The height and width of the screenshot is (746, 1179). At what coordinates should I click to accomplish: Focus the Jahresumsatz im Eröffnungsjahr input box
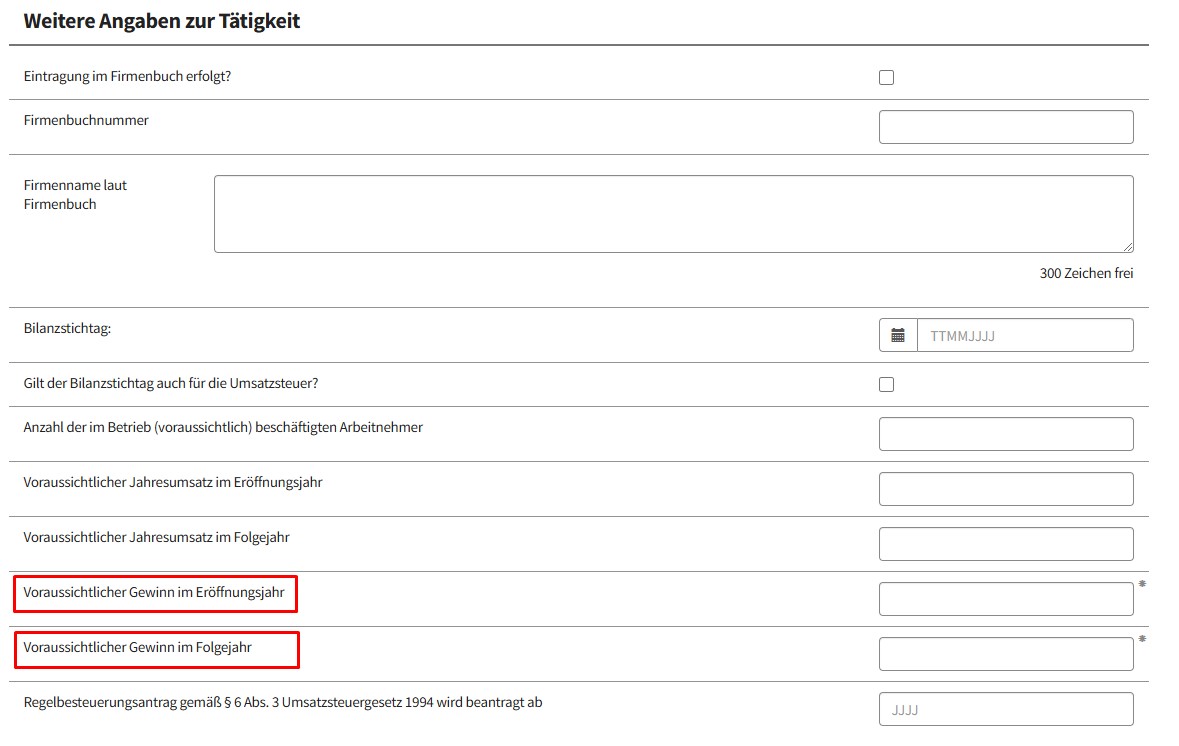(x=1005, y=489)
